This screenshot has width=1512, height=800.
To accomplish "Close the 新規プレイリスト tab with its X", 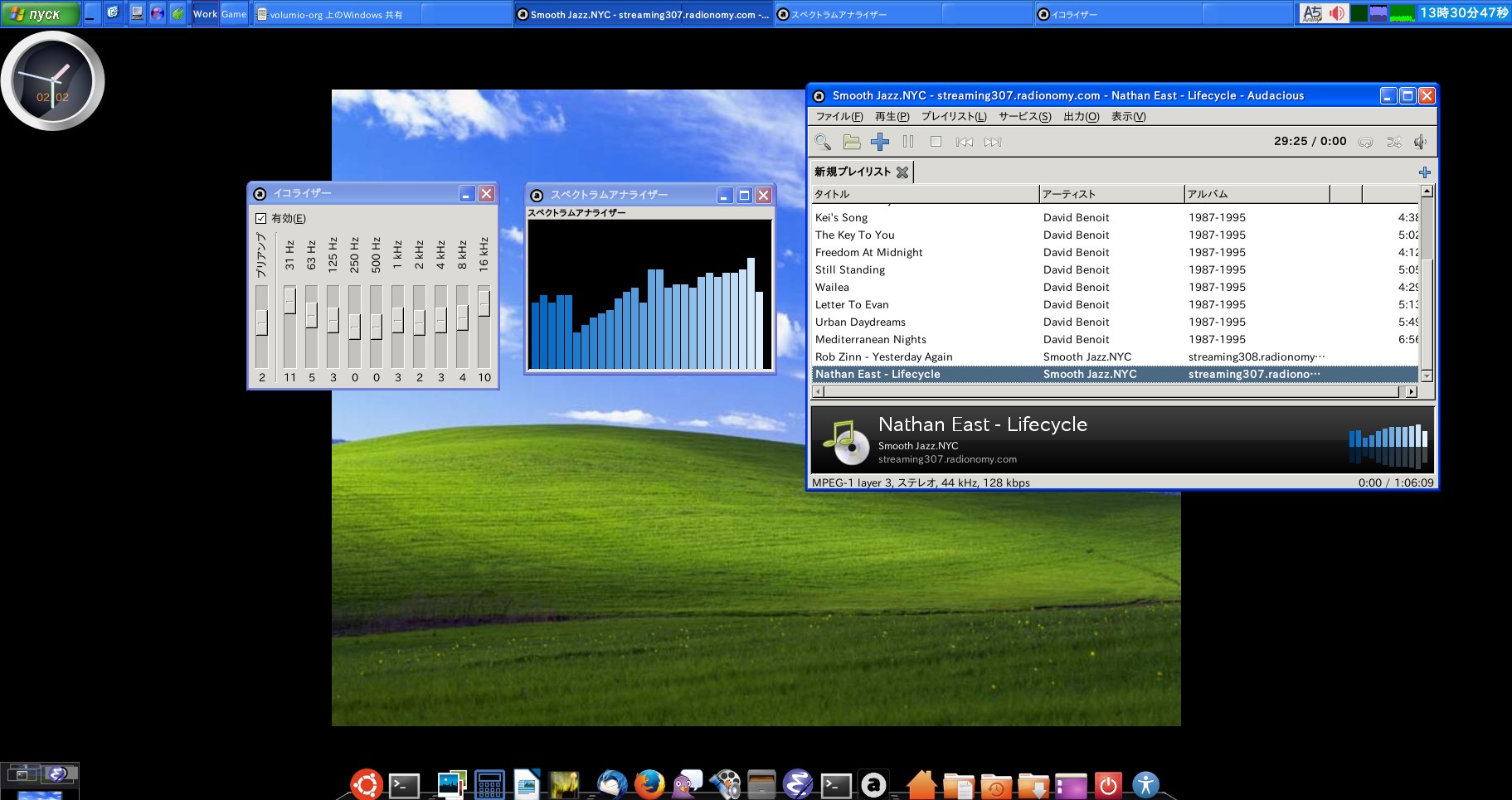I will pyautogui.click(x=902, y=172).
